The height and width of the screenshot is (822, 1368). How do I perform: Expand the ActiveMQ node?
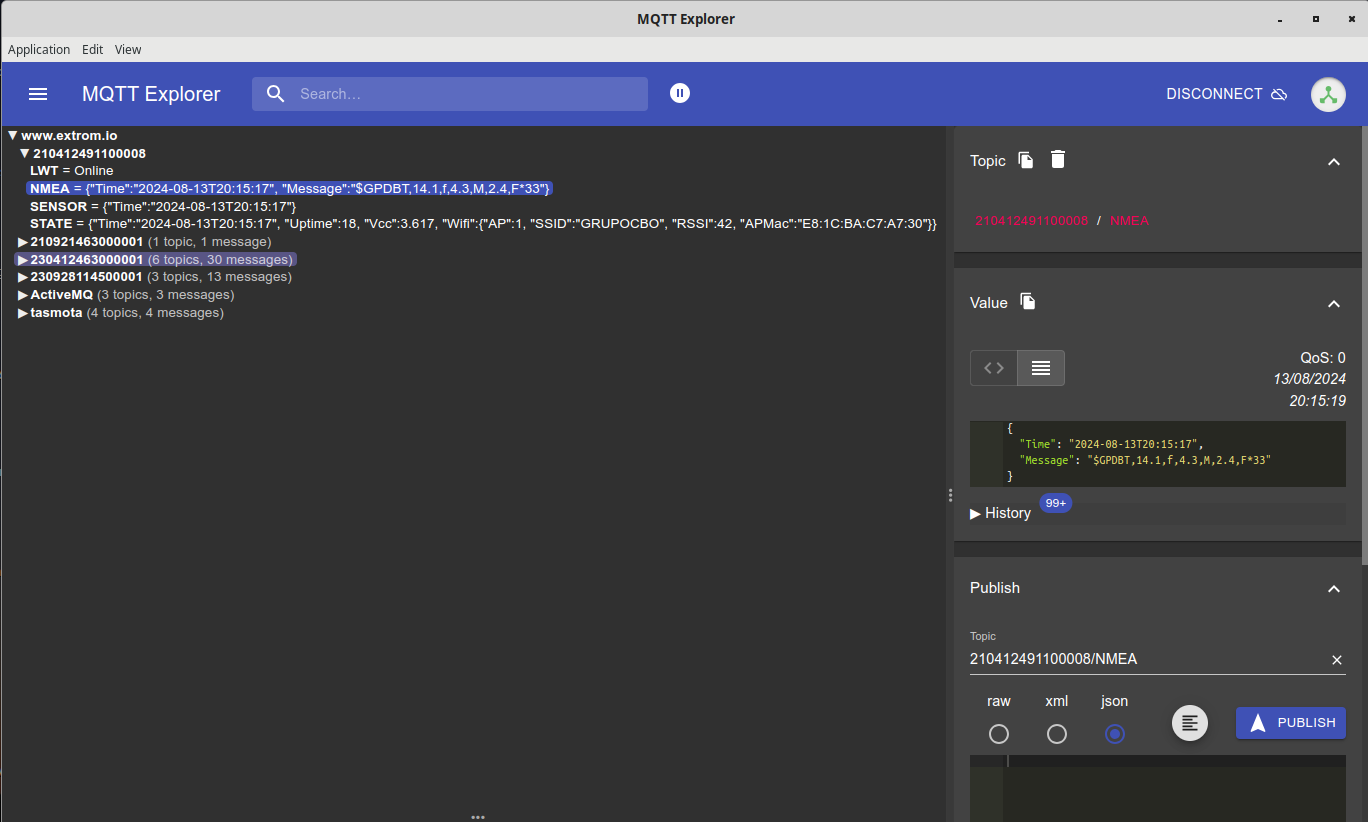(23, 295)
